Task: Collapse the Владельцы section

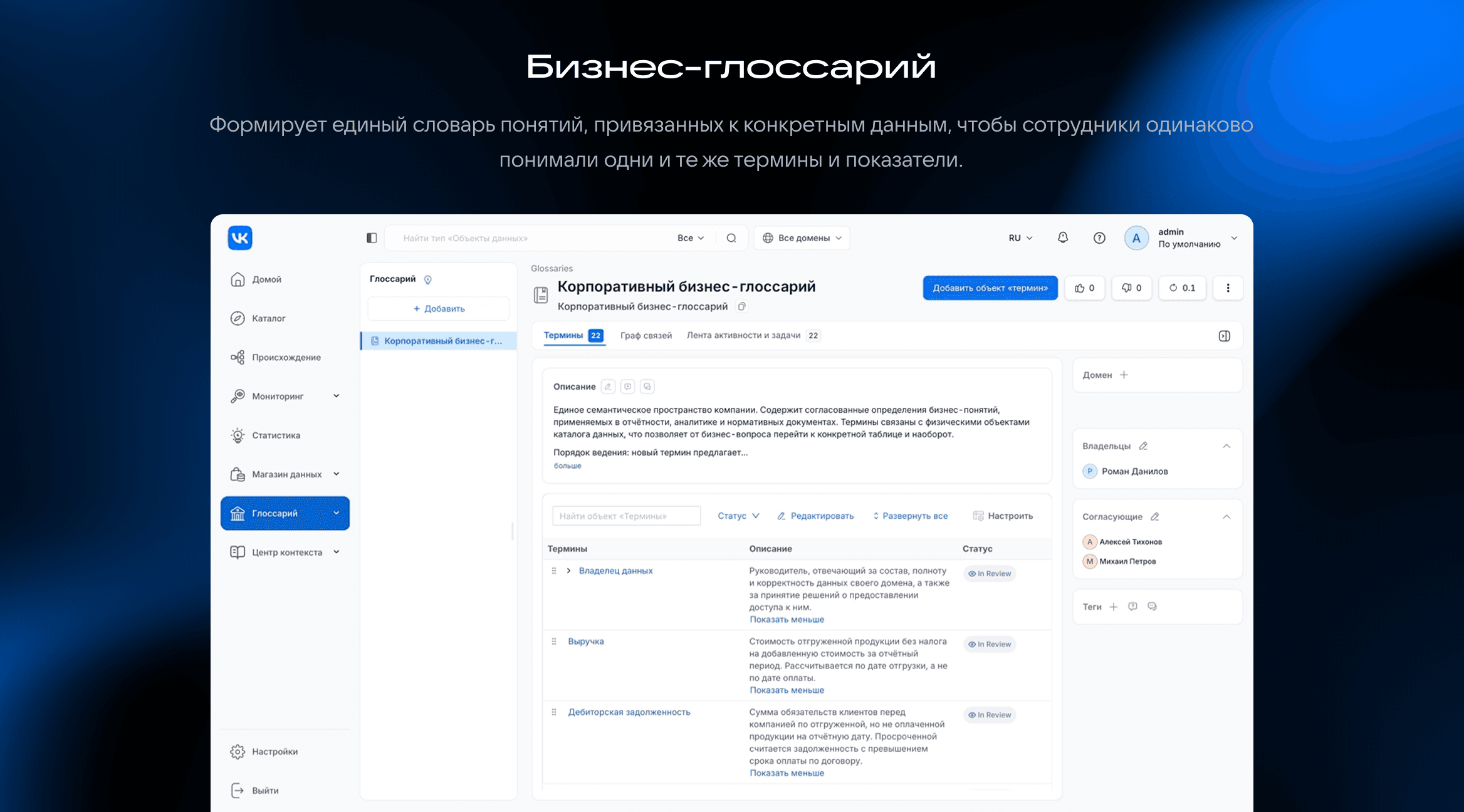Action: click(1226, 446)
